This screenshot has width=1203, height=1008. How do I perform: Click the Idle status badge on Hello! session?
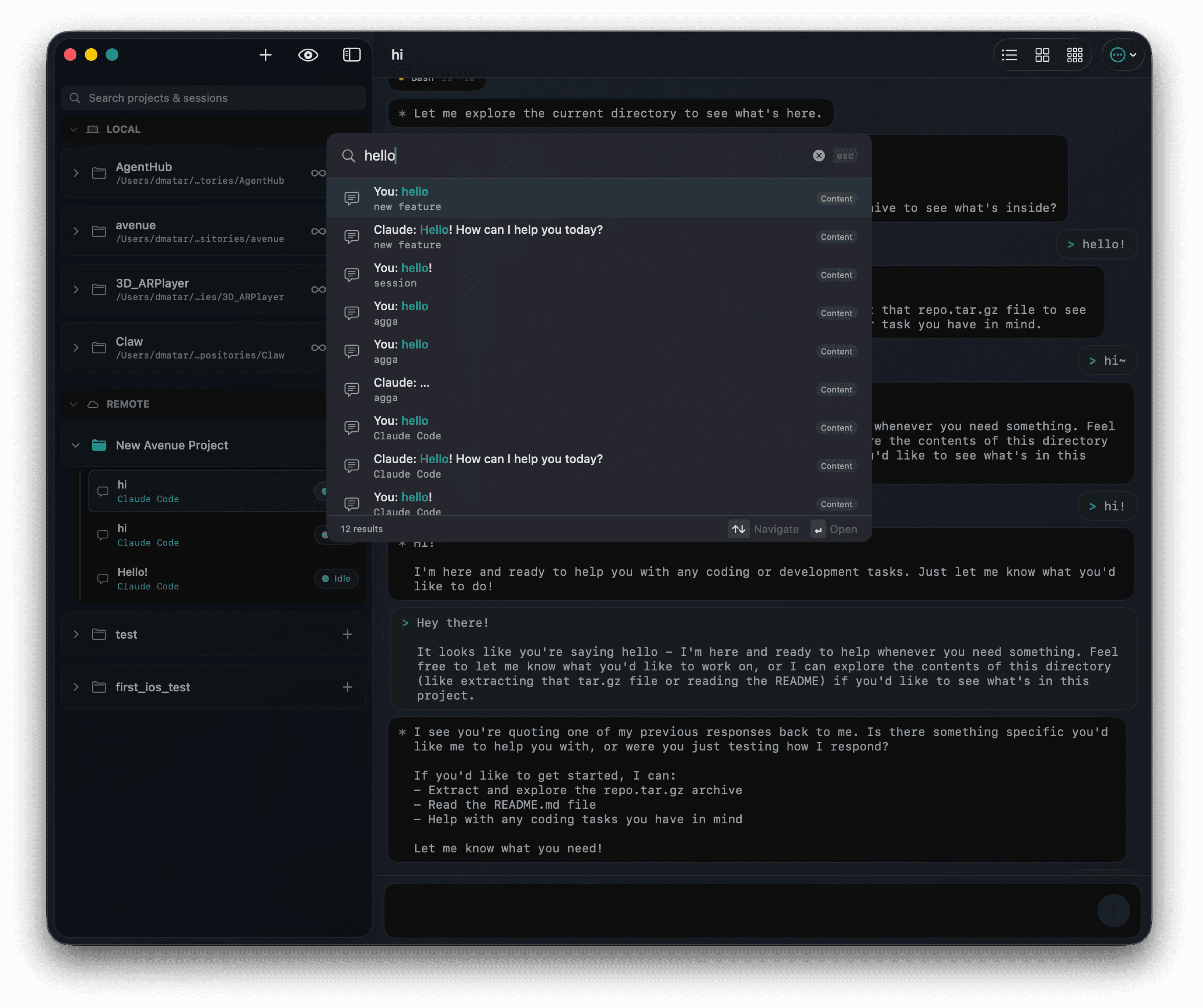click(336, 579)
